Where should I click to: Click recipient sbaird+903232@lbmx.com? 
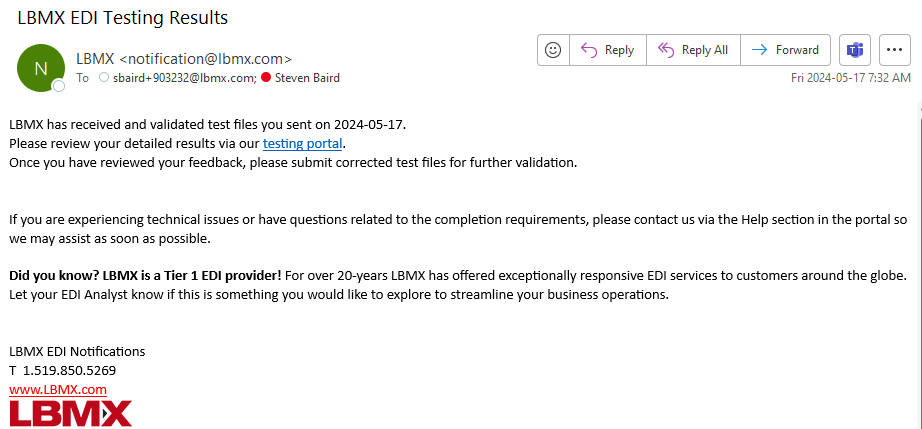pyautogui.click(x=183, y=78)
